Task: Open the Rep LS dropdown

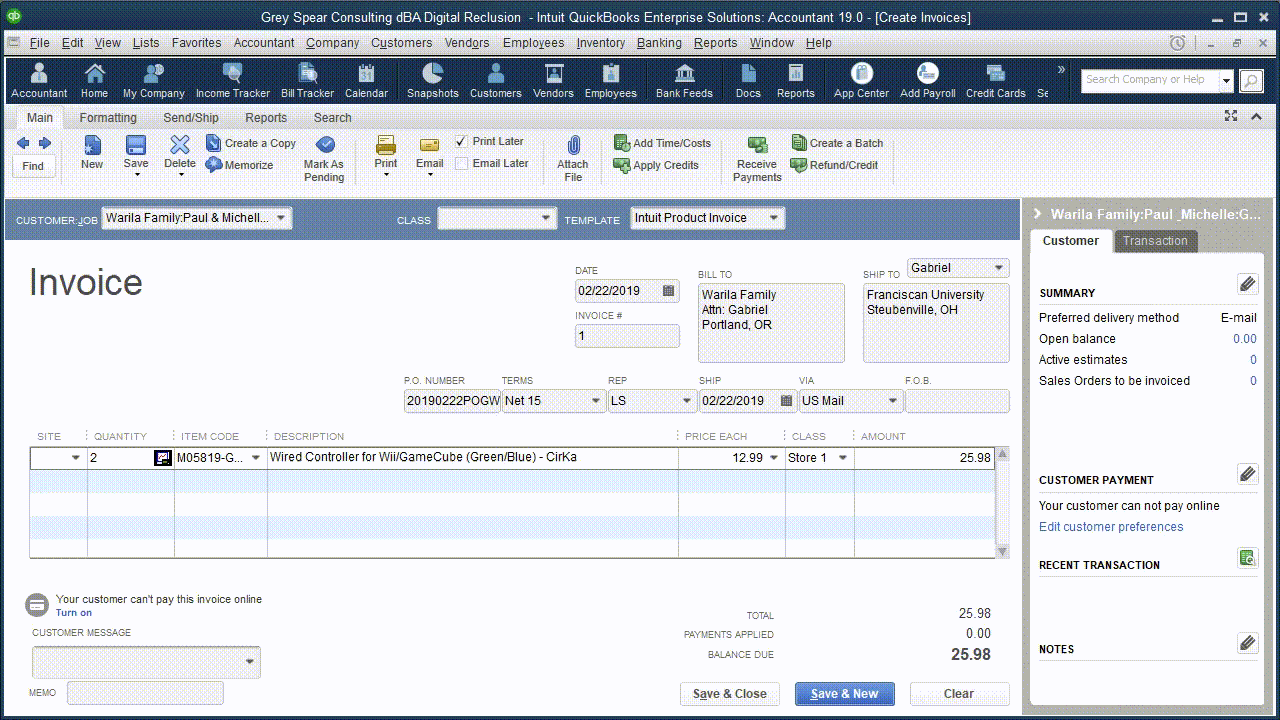Action: 687,401
